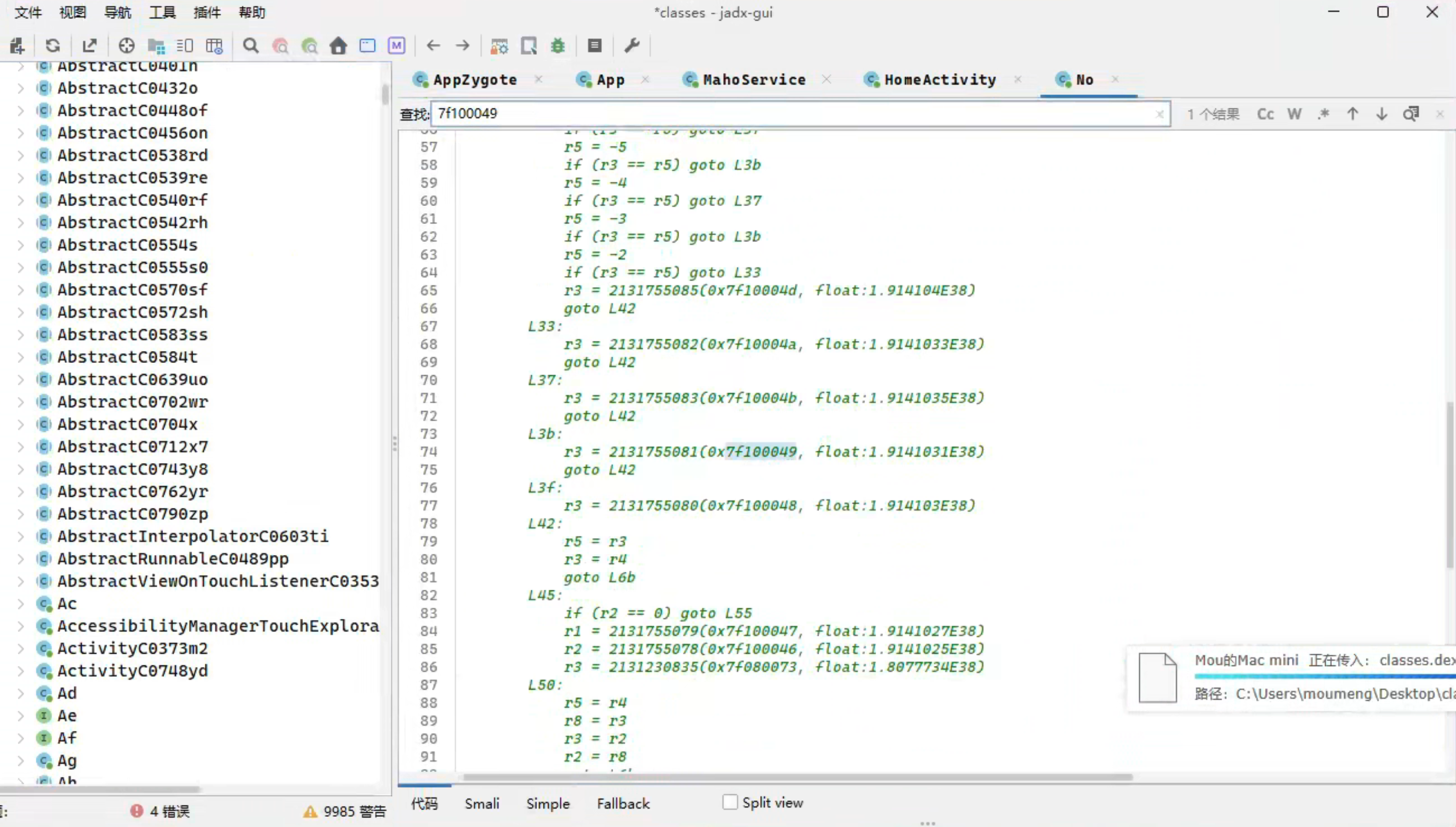Click the navigate back arrow

(433, 45)
